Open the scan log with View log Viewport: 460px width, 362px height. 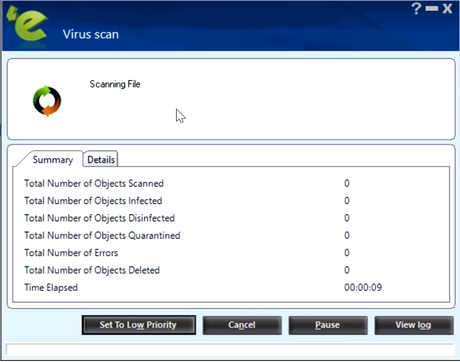414,325
